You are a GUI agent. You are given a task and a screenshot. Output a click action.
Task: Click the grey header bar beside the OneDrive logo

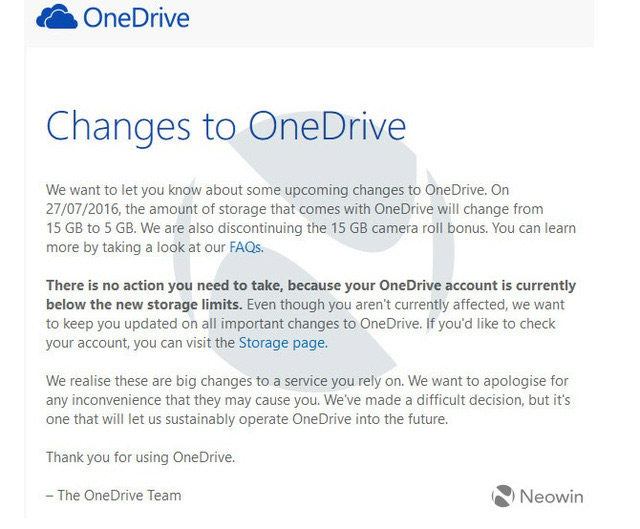click(x=400, y=20)
